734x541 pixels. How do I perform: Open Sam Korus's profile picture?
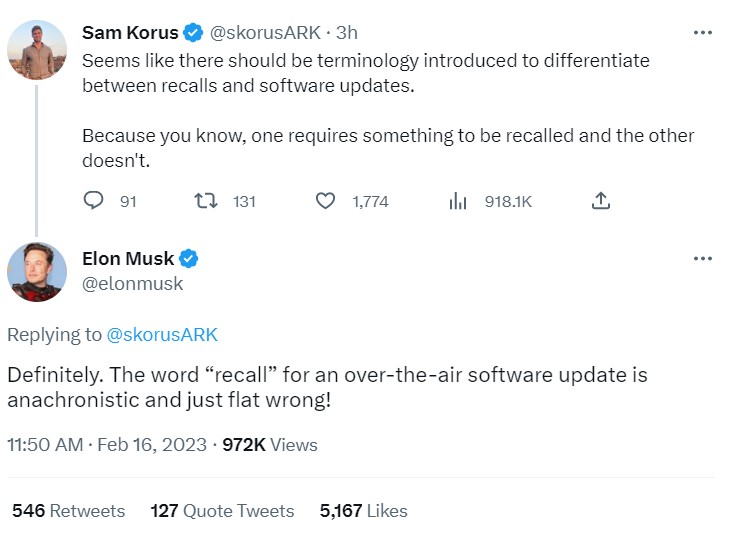coord(37,48)
